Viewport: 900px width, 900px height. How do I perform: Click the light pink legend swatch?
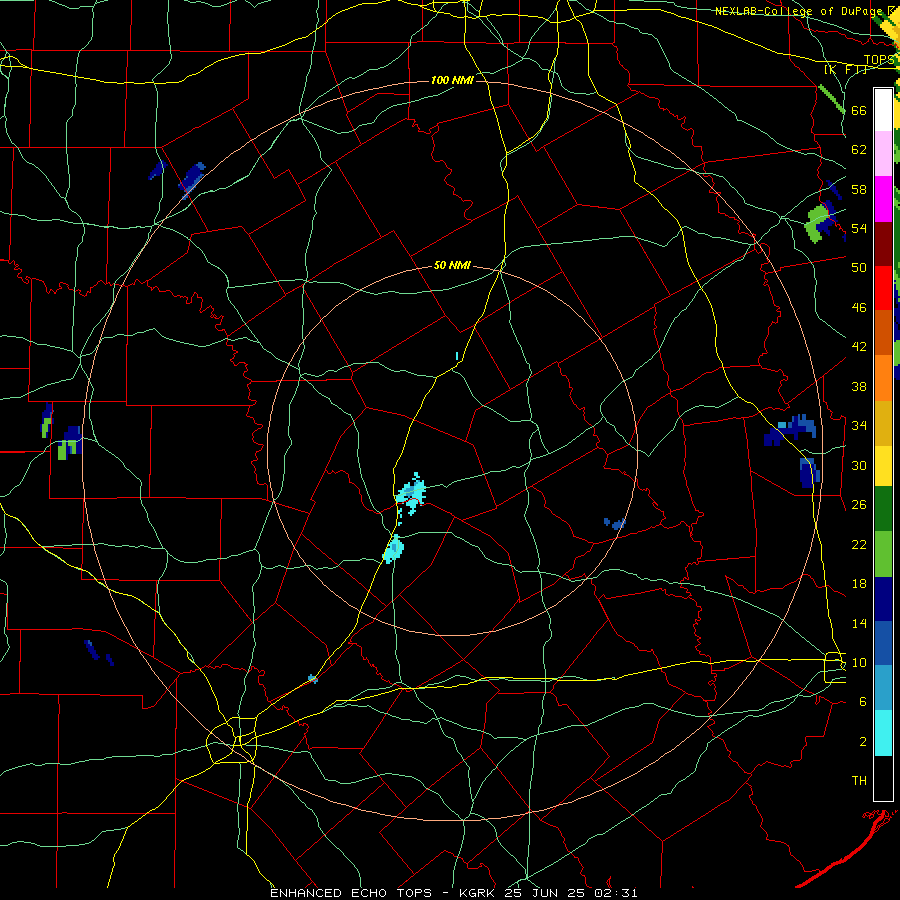(x=883, y=153)
